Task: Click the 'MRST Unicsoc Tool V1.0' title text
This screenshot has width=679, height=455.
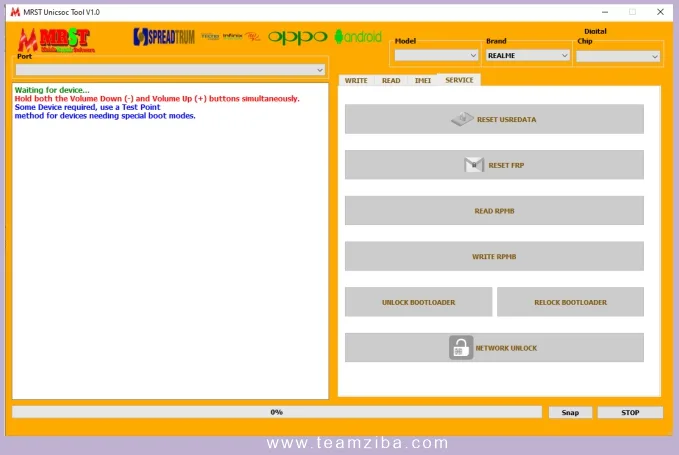Action: point(61,12)
